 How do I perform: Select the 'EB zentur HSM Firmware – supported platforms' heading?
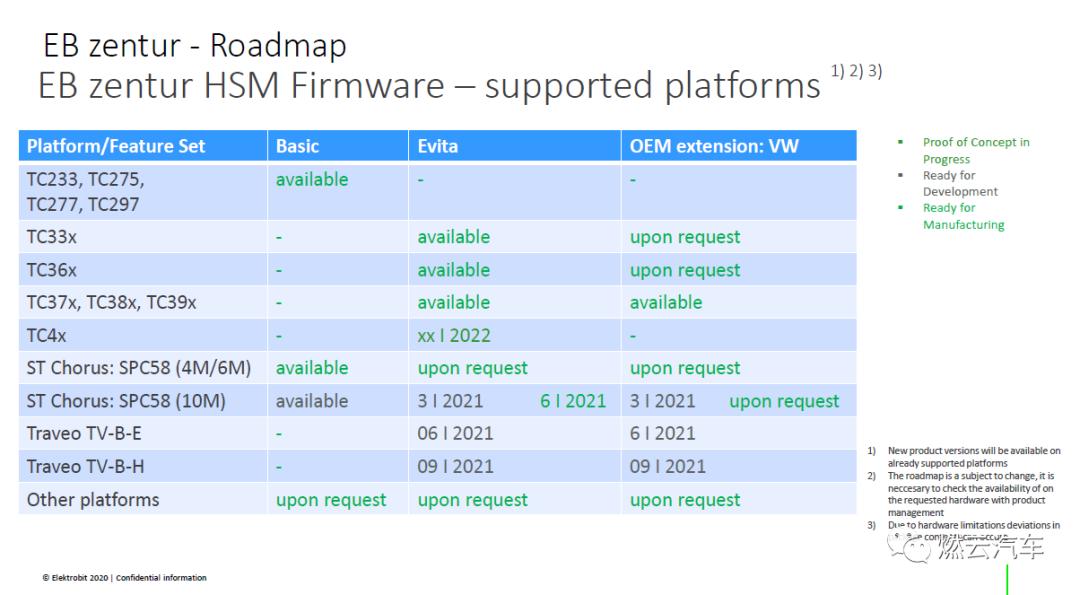(429, 86)
